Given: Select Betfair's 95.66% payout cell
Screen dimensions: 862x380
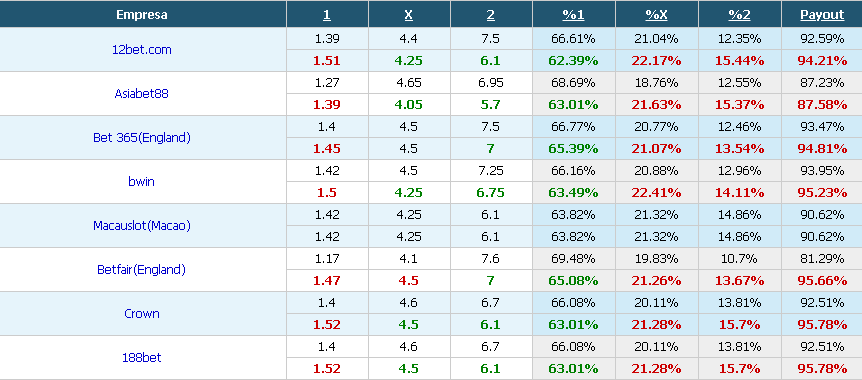Looking at the screenshot, I should point(822,280).
